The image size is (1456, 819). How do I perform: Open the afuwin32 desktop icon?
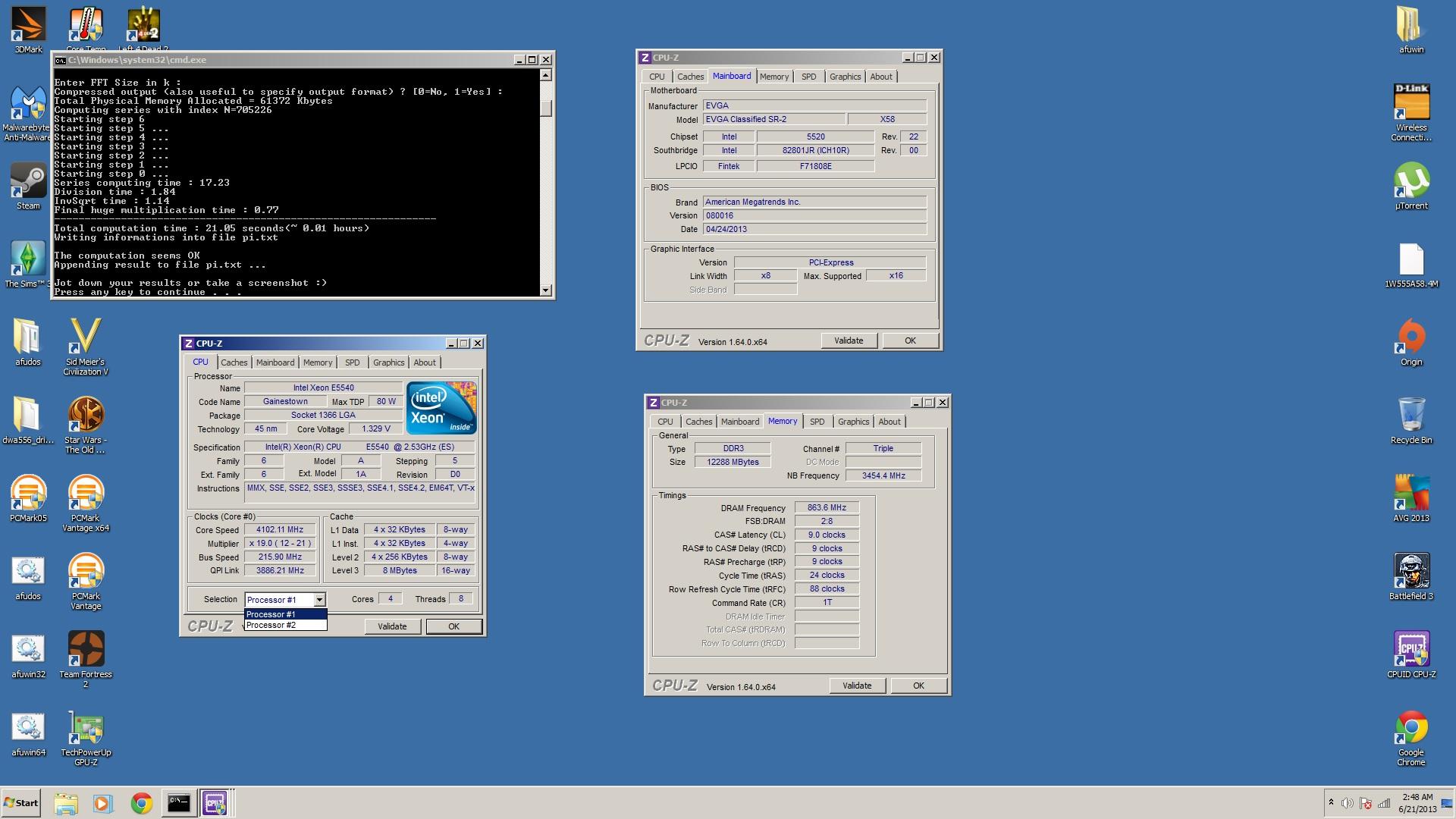click(x=28, y=655)
